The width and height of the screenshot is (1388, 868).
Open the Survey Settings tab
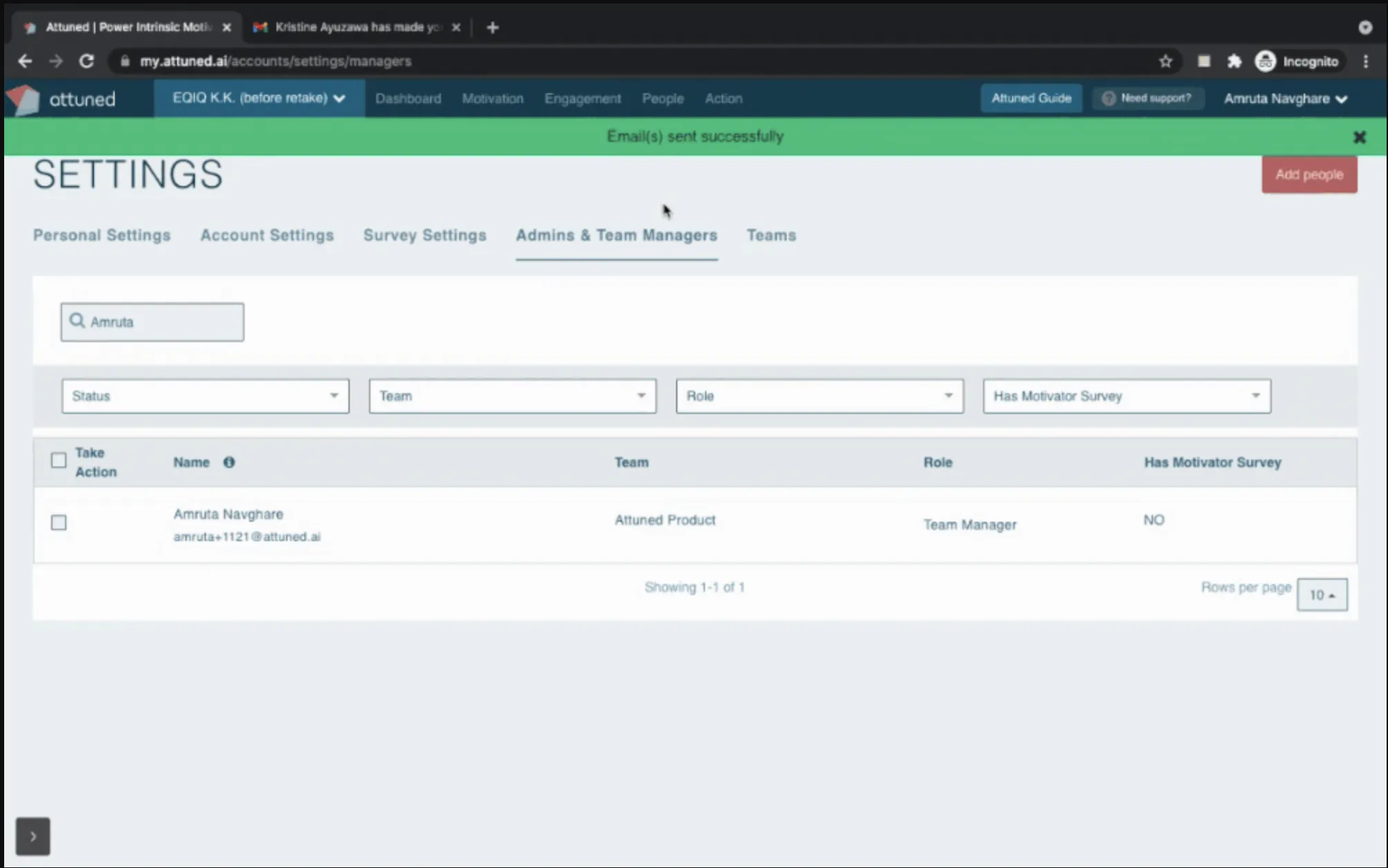tap(424, 236)
